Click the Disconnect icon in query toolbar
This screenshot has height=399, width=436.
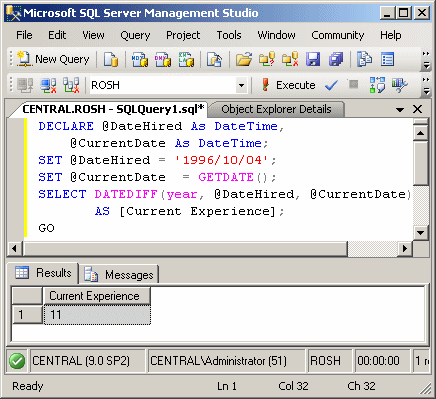pyautogui.click(x=48, y=85)
